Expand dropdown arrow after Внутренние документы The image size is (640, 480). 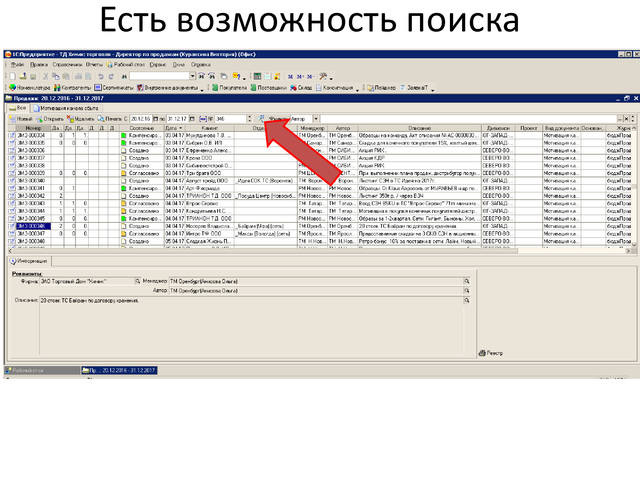coord(202,89)
